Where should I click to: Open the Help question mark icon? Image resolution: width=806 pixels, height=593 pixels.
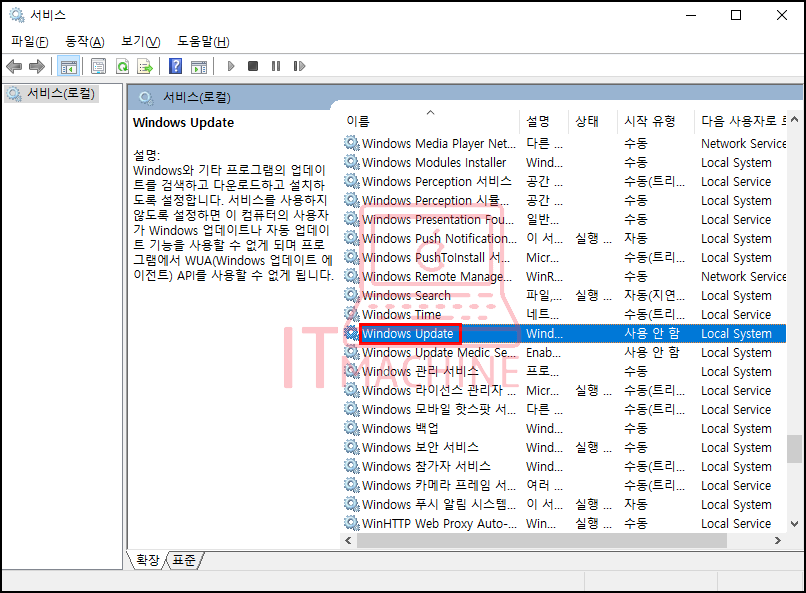[175, 66]
